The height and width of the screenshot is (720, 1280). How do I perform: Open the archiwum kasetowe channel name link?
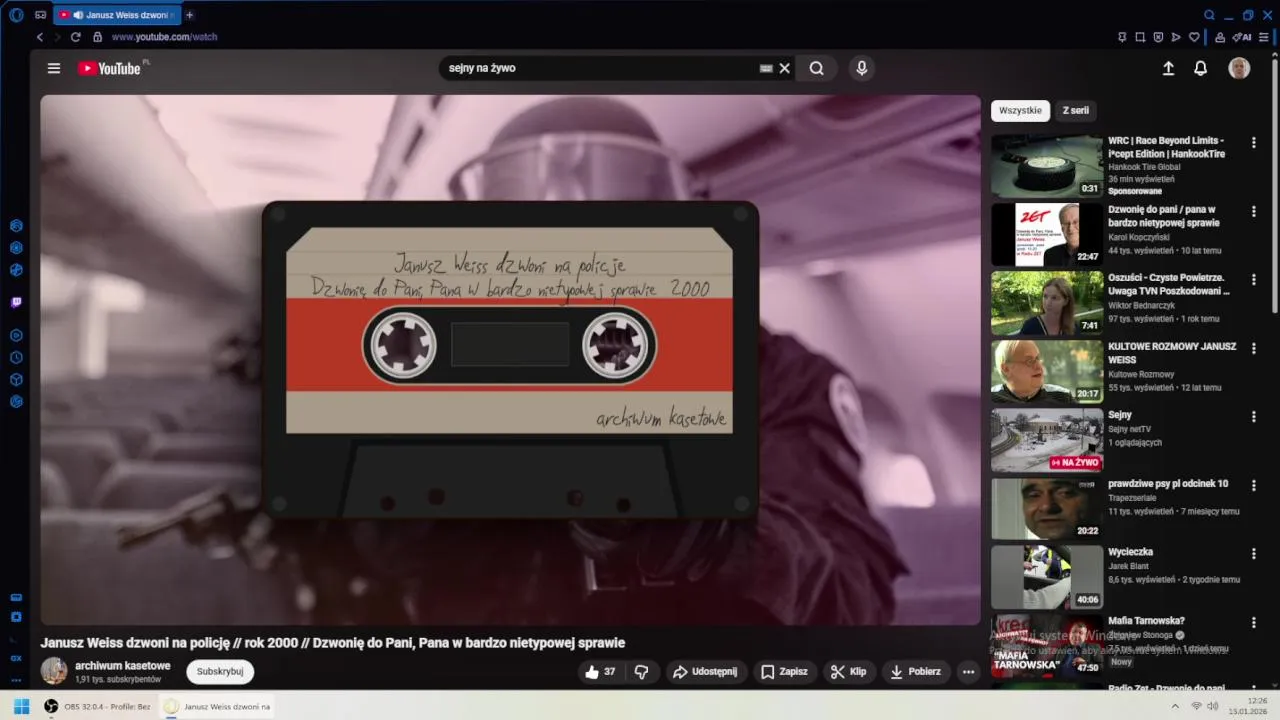122,665
